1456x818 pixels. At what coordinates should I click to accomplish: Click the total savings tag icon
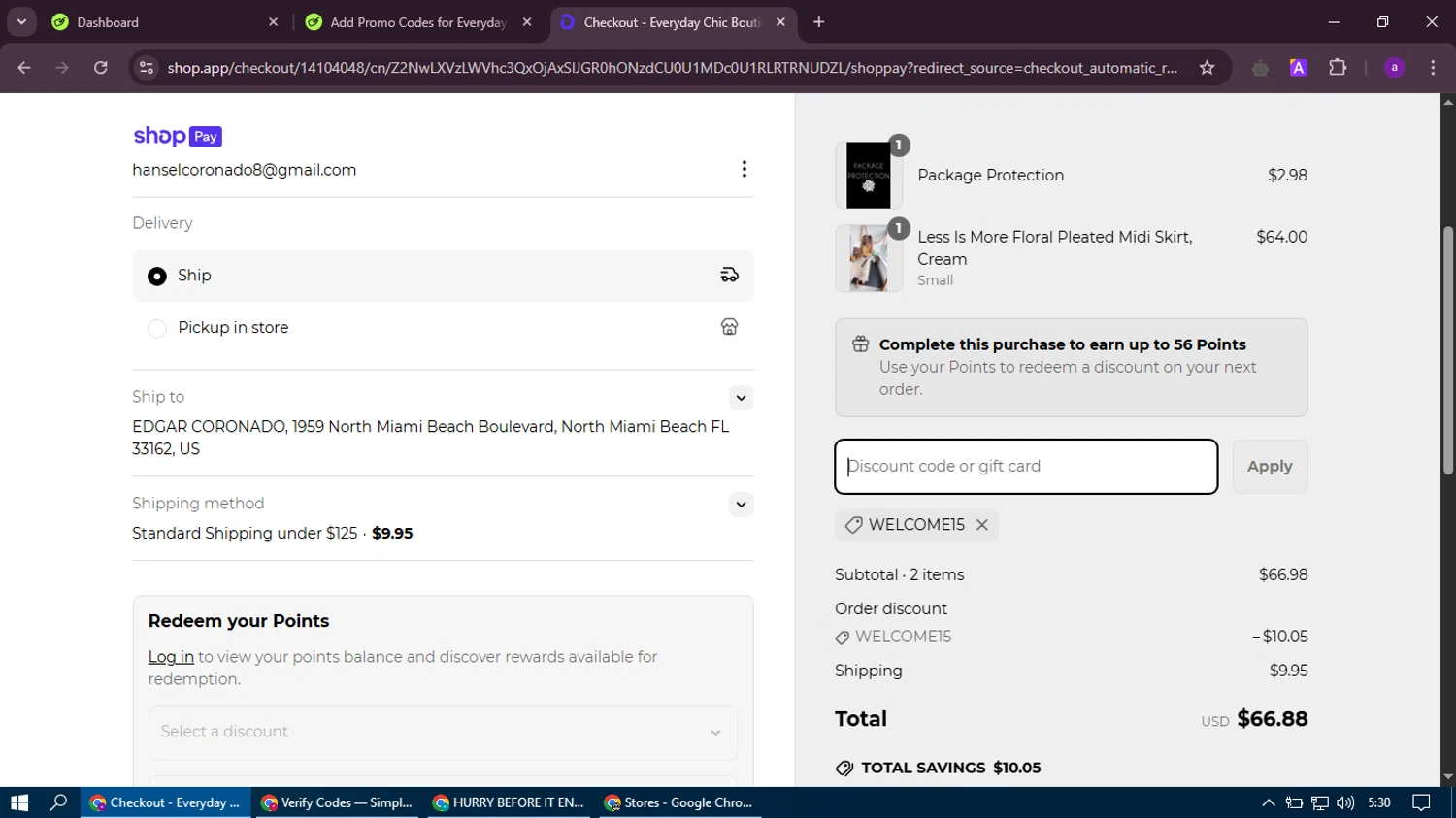point(844,769)
